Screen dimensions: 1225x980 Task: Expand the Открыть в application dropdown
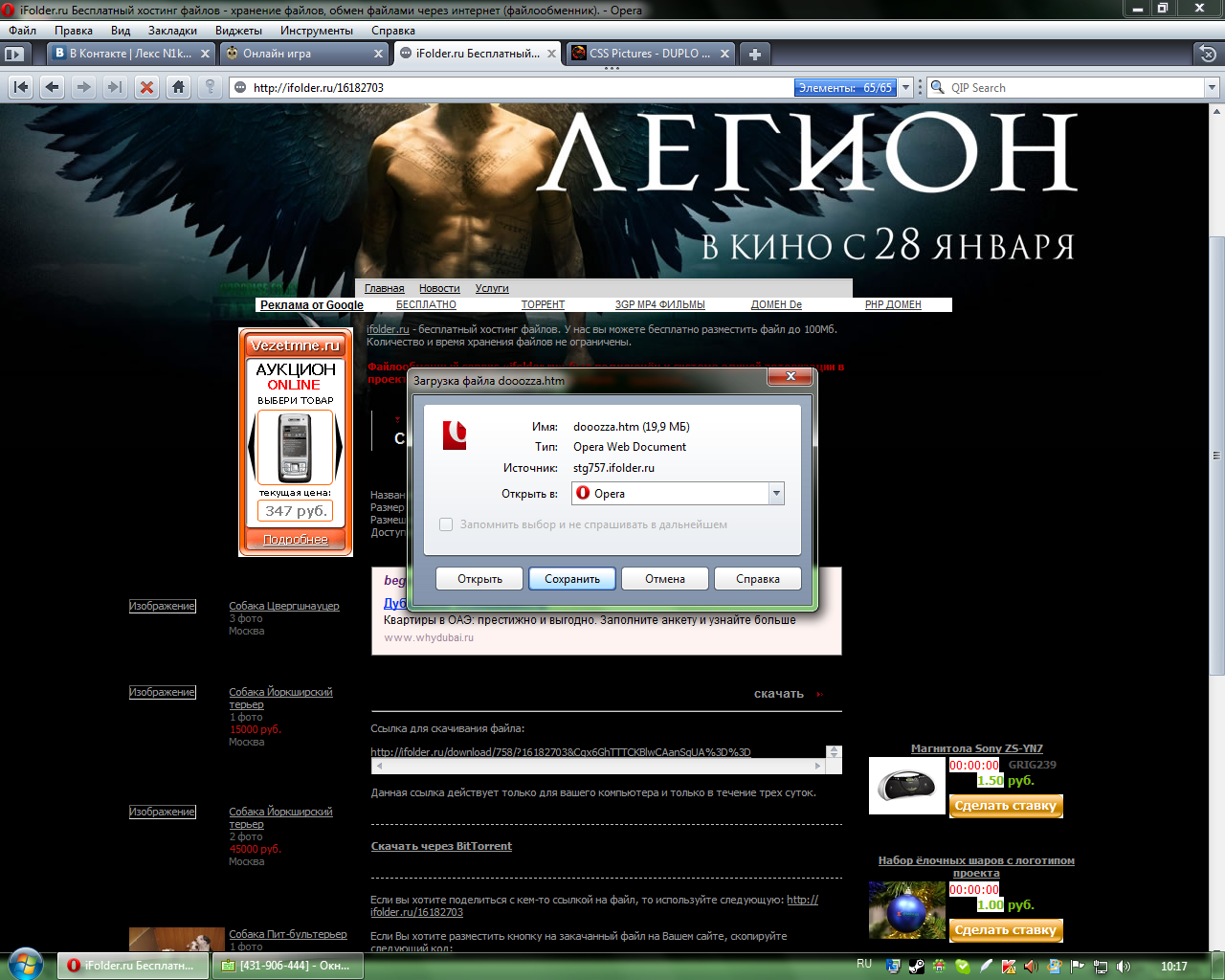click(776, 494)
